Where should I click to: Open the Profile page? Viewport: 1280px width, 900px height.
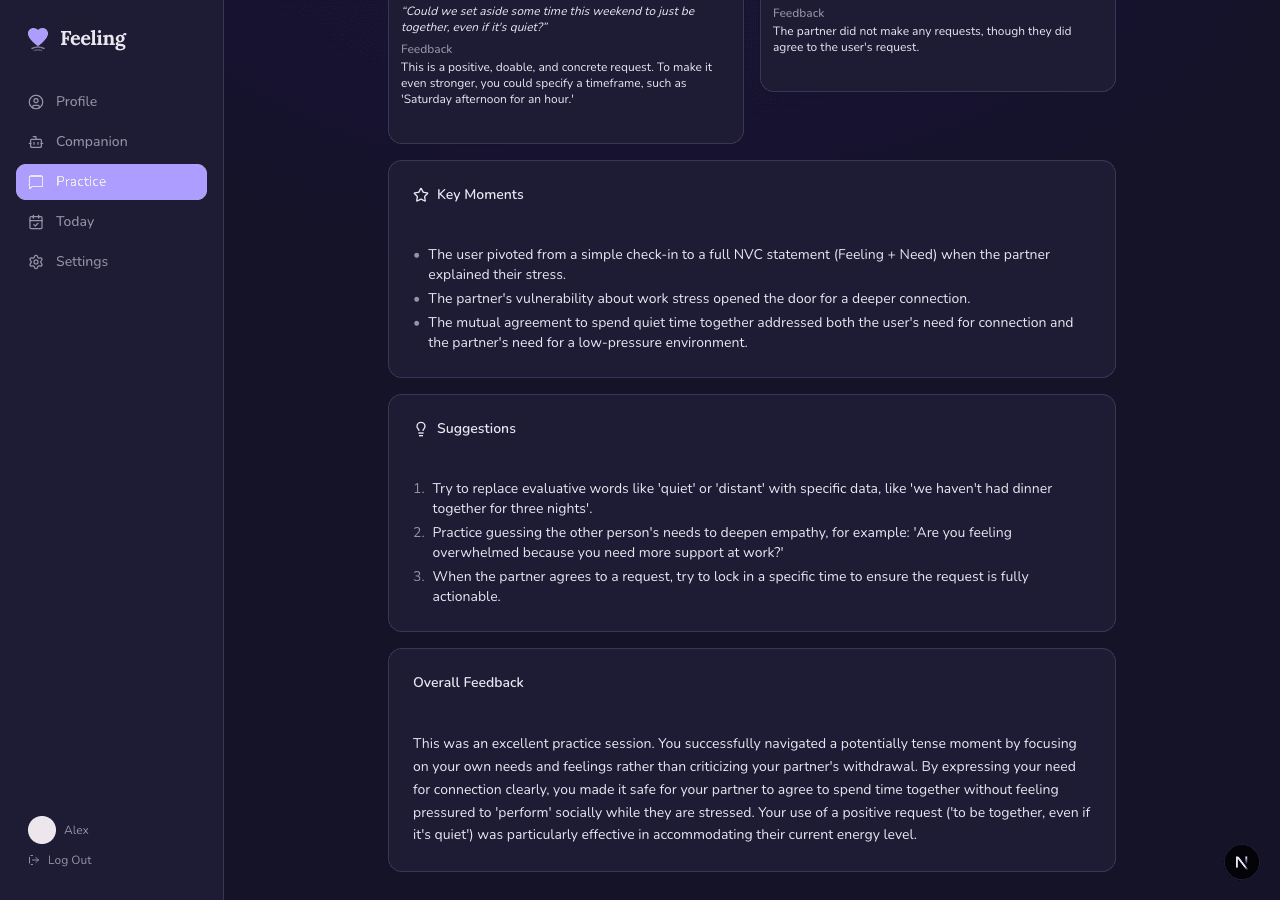76,102
